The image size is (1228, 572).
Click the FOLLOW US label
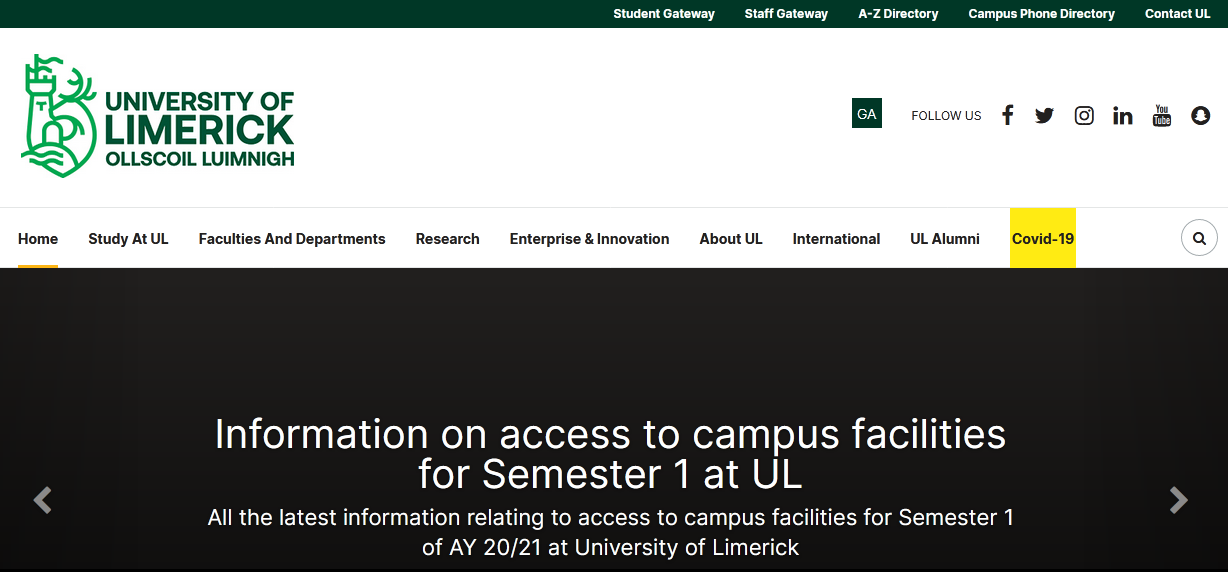pos(946,116)
